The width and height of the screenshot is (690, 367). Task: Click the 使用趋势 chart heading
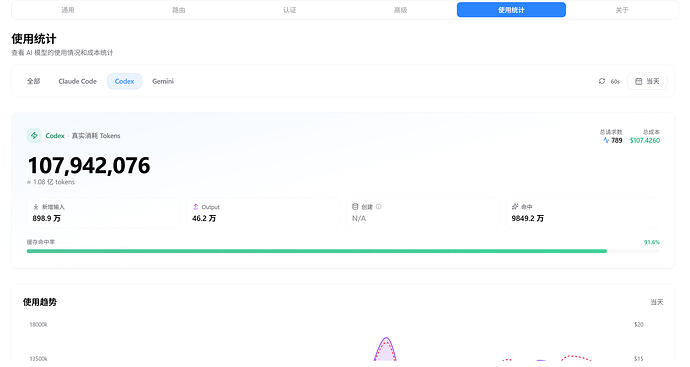tap(40, 302)
